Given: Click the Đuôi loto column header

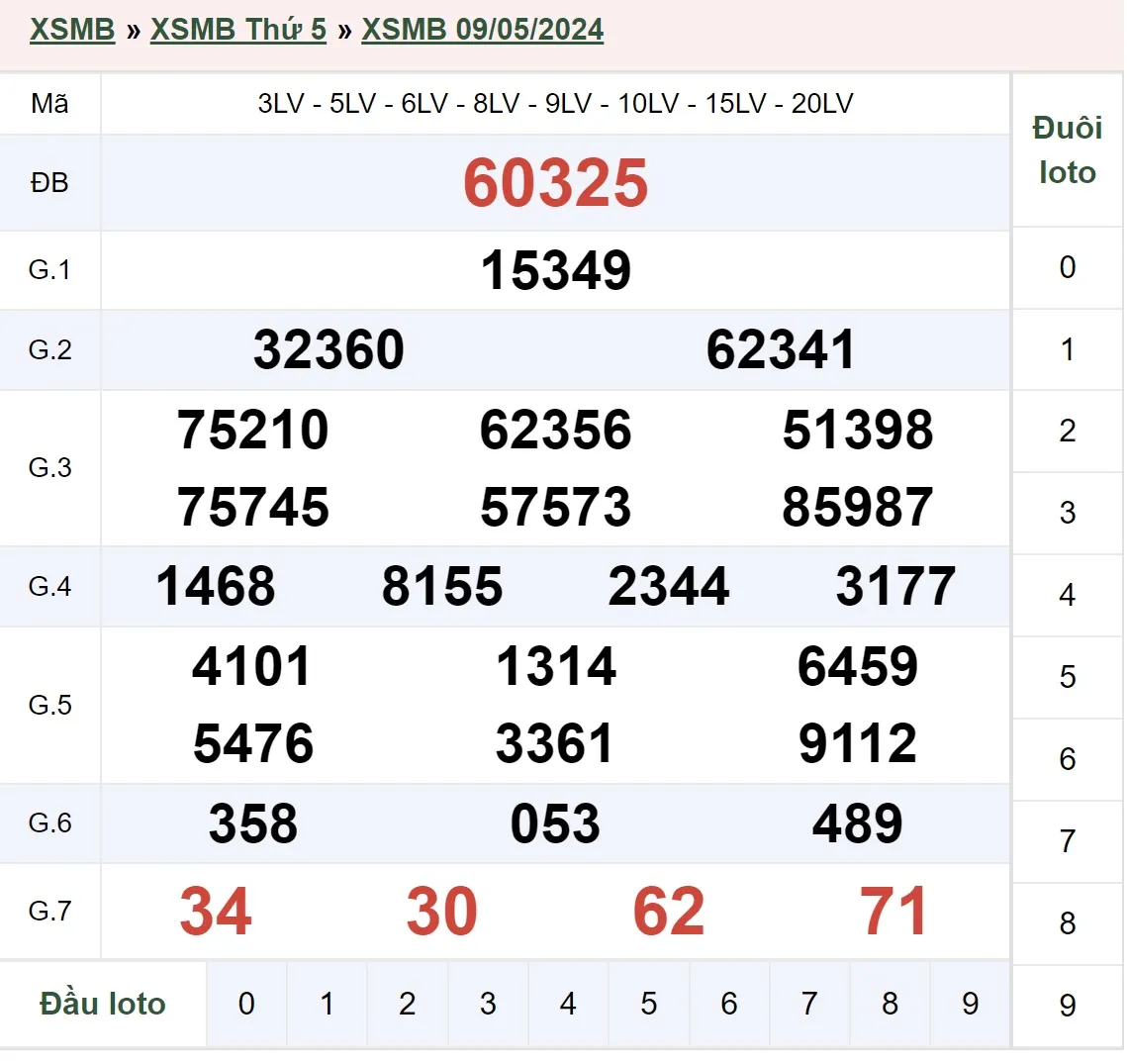Looking at the screenshot, I should 1067,150.
